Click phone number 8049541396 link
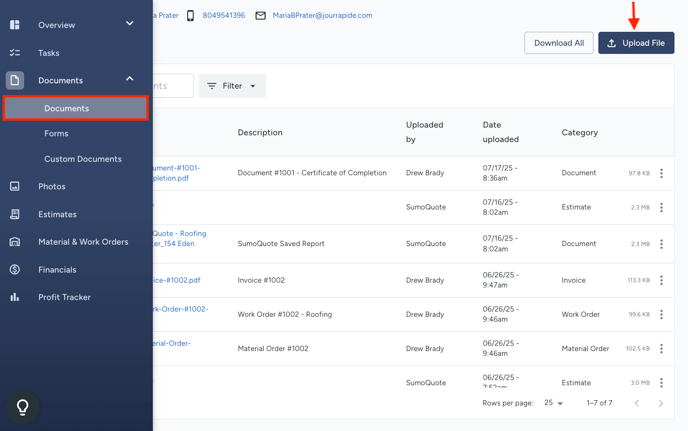 pos(224,15)
